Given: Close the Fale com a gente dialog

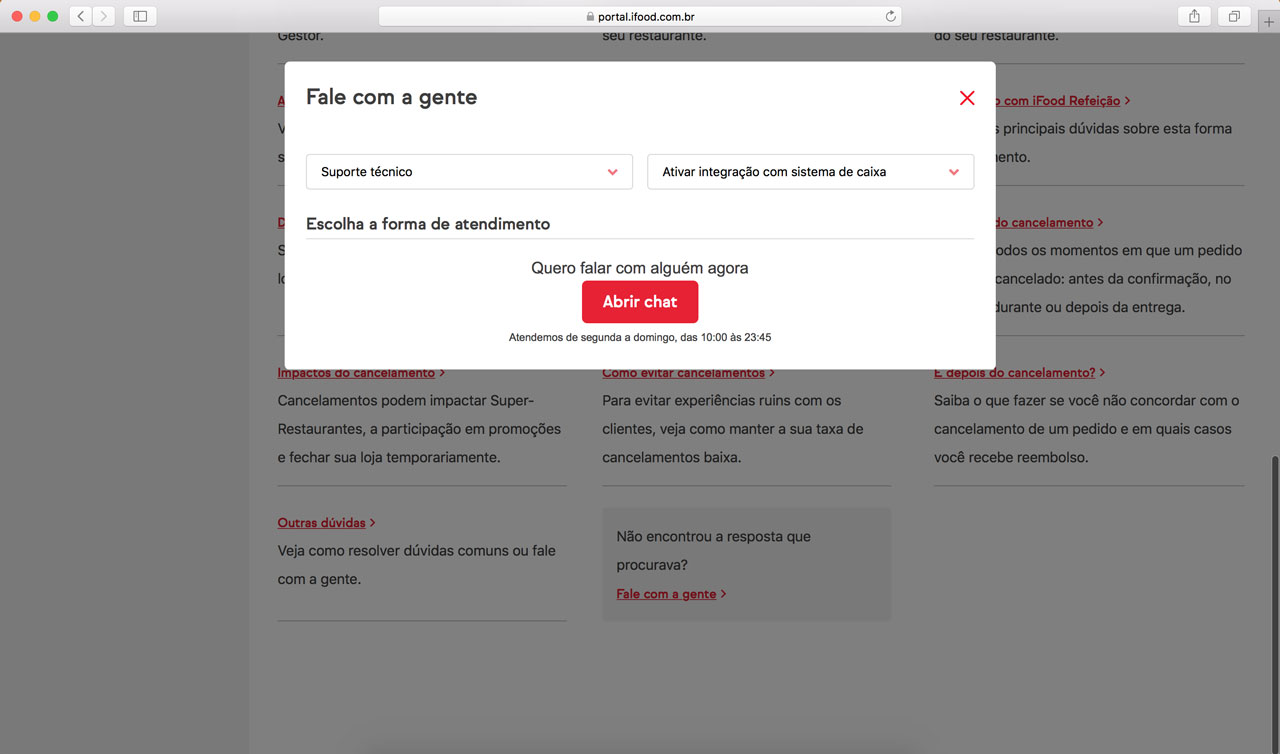Looking at the screenshot, I should pos(967,98).
